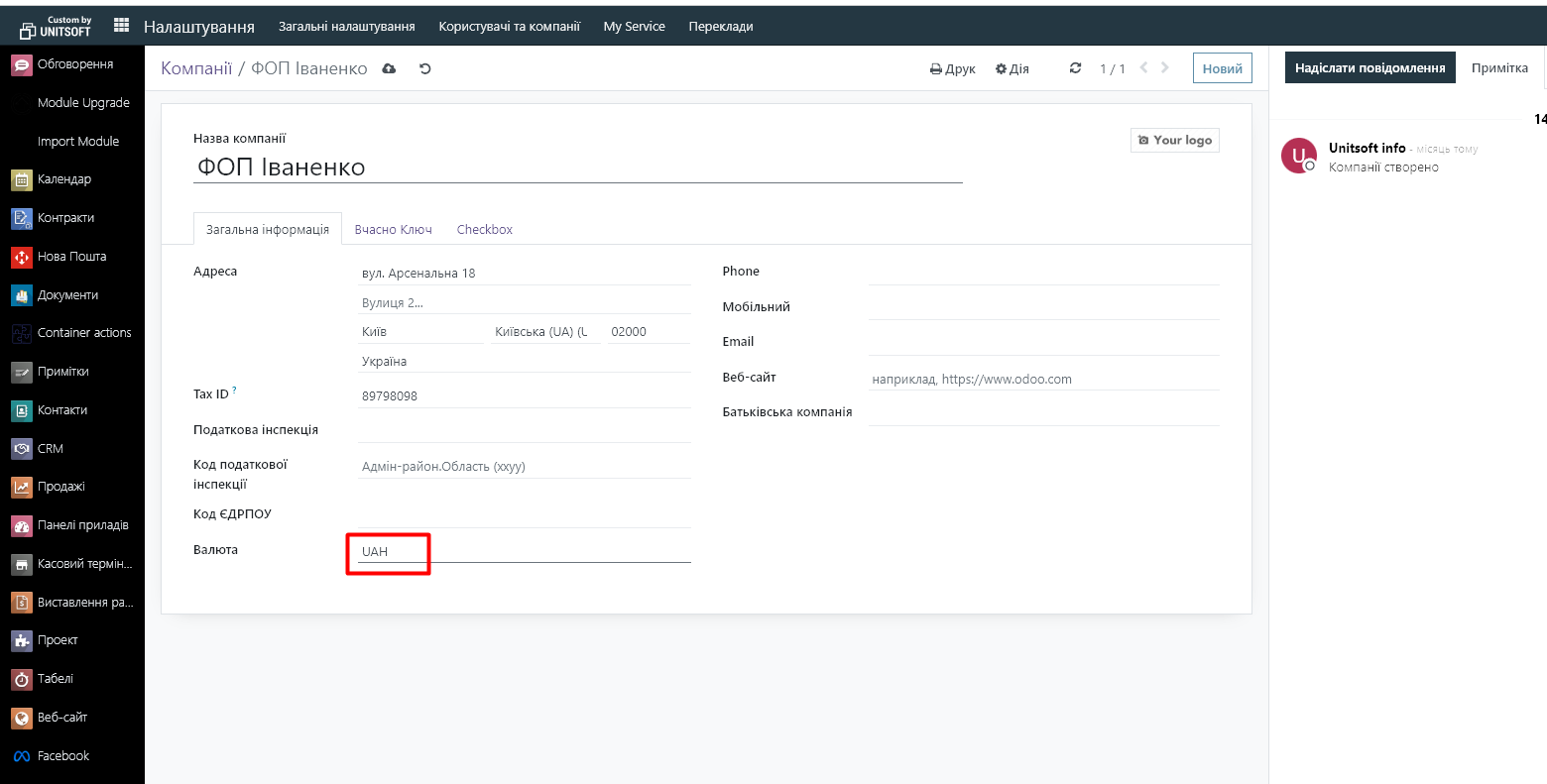Click the discard changes undo icon

[425, 68]
